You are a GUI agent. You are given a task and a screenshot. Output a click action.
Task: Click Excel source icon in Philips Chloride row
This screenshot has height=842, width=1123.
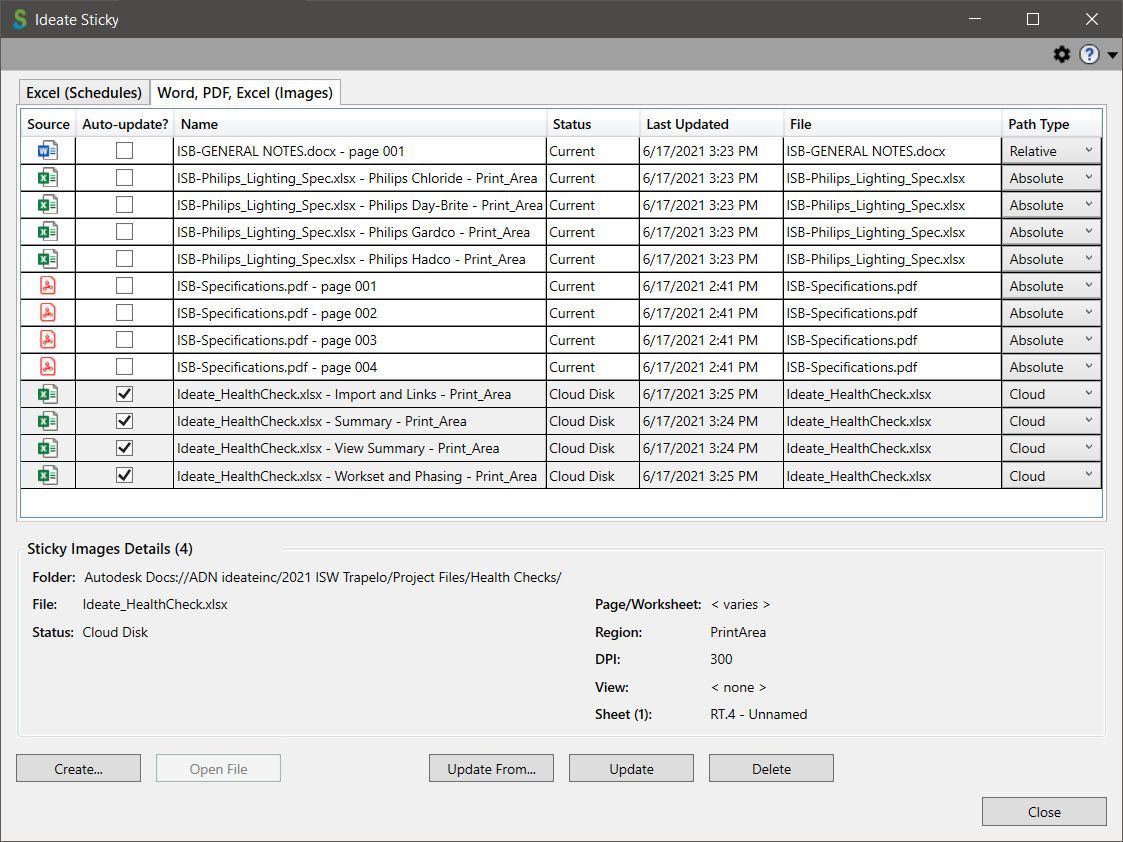[47, 178]
